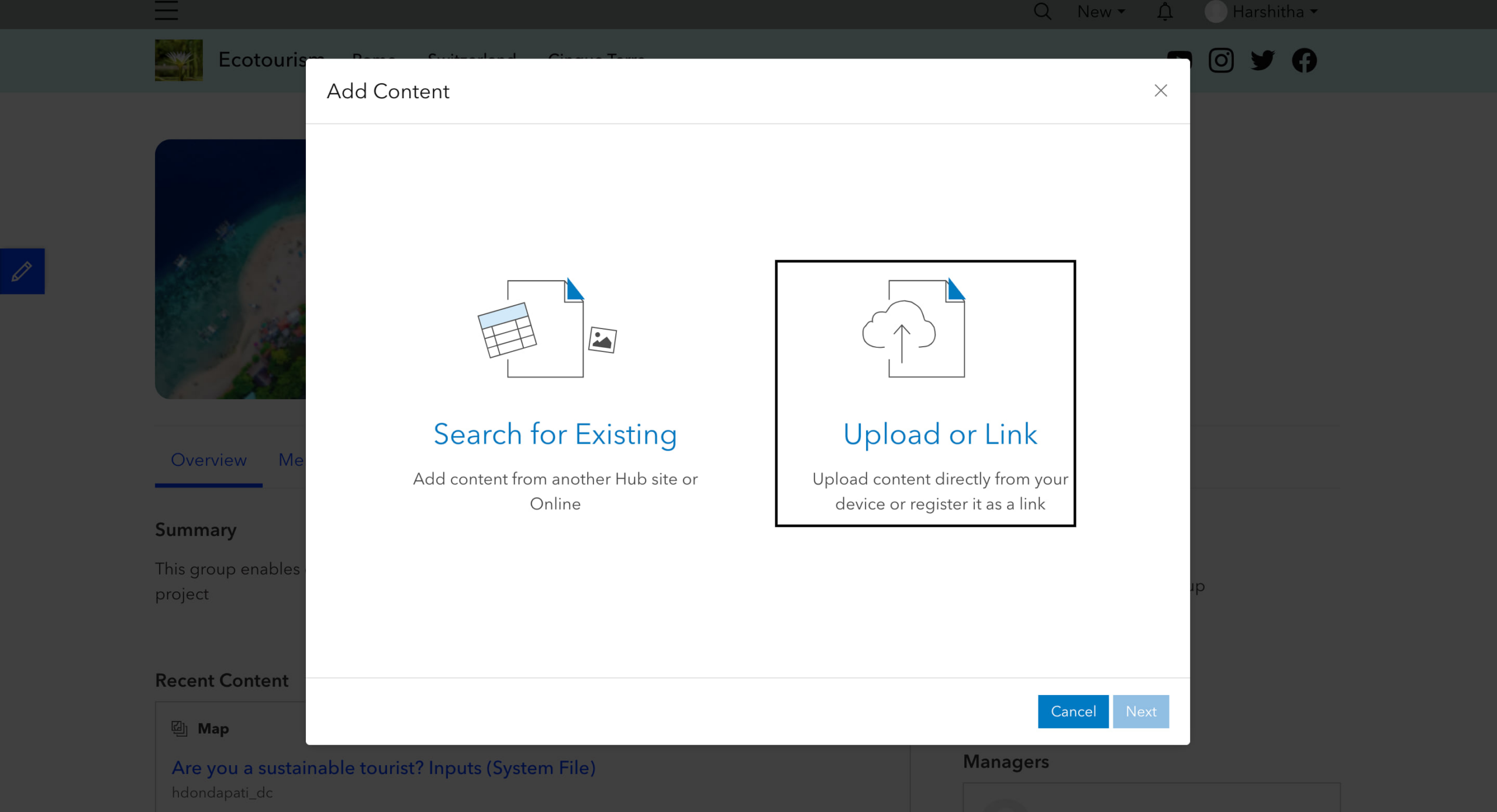Click the Facebook icon
The height and width of the screenshot is (812, 1497).
click(x=1304, y=60)
